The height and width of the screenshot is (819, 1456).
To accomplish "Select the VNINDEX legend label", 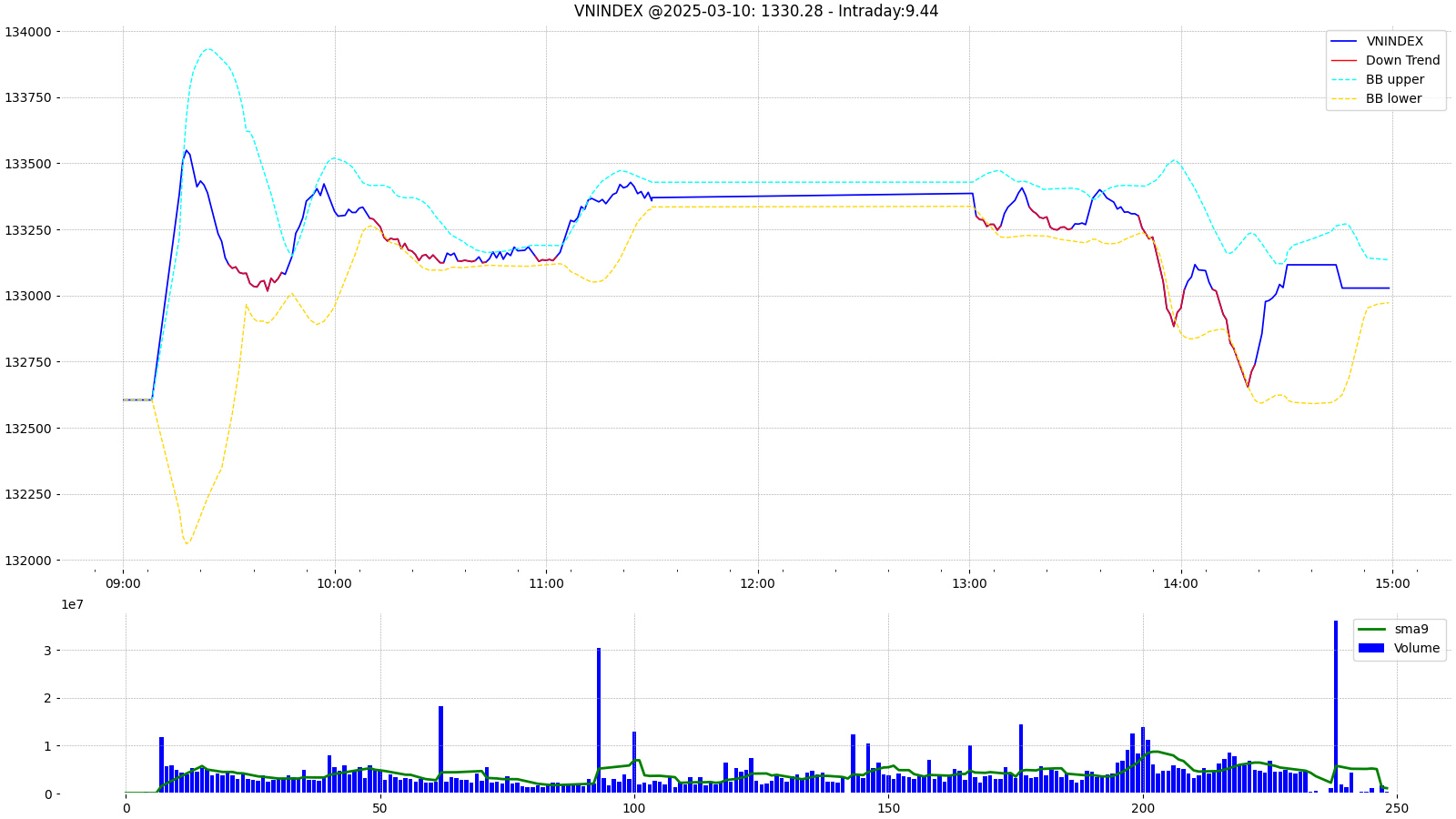I will 1394,41.
